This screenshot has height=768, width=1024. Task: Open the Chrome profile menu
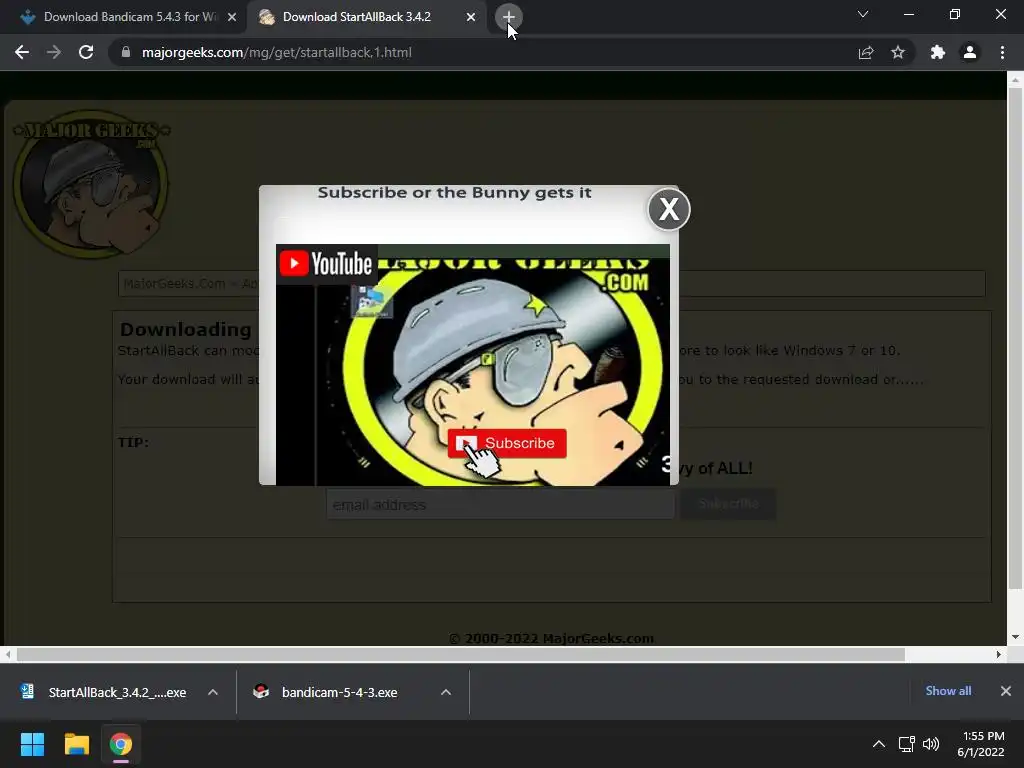tap(970, 52)
